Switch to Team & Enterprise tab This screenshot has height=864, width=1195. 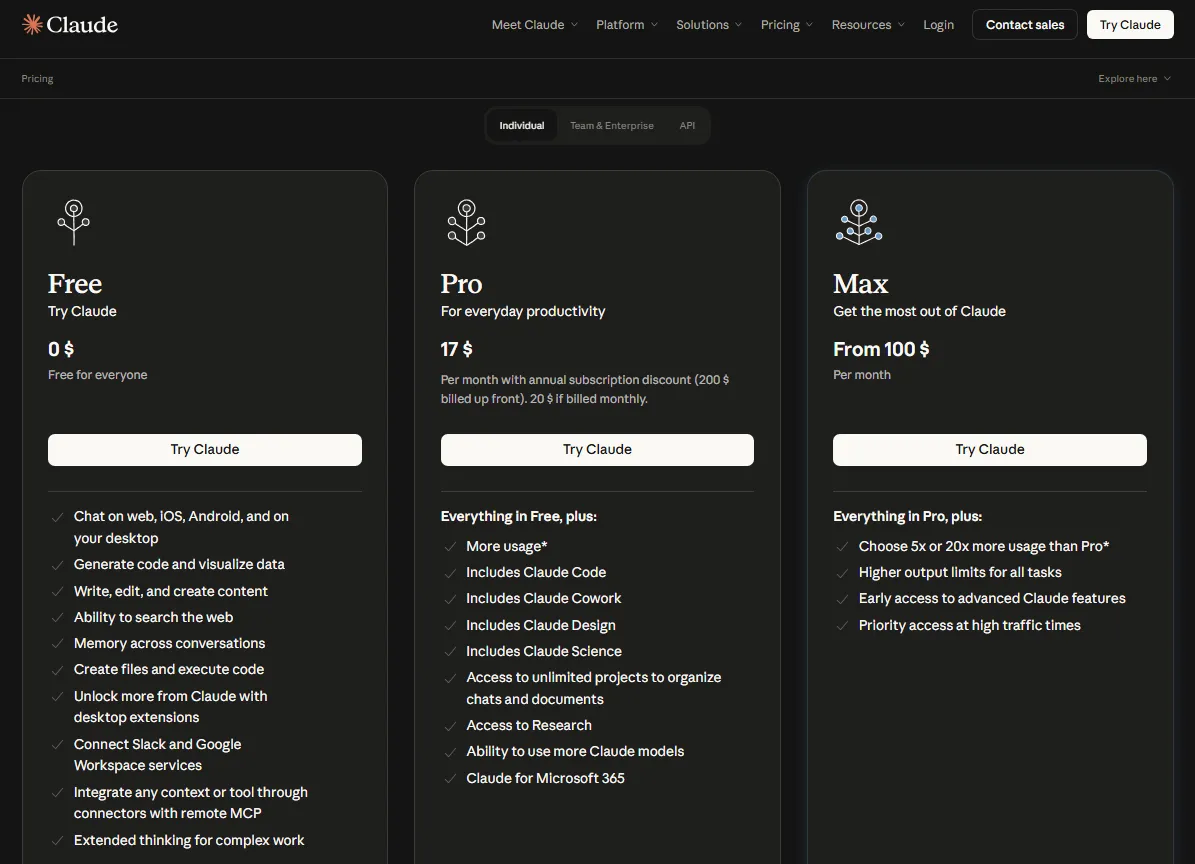pos(611,126)
